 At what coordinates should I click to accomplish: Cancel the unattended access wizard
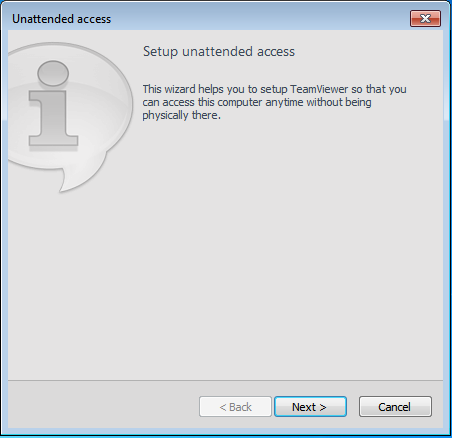(395, 406)
